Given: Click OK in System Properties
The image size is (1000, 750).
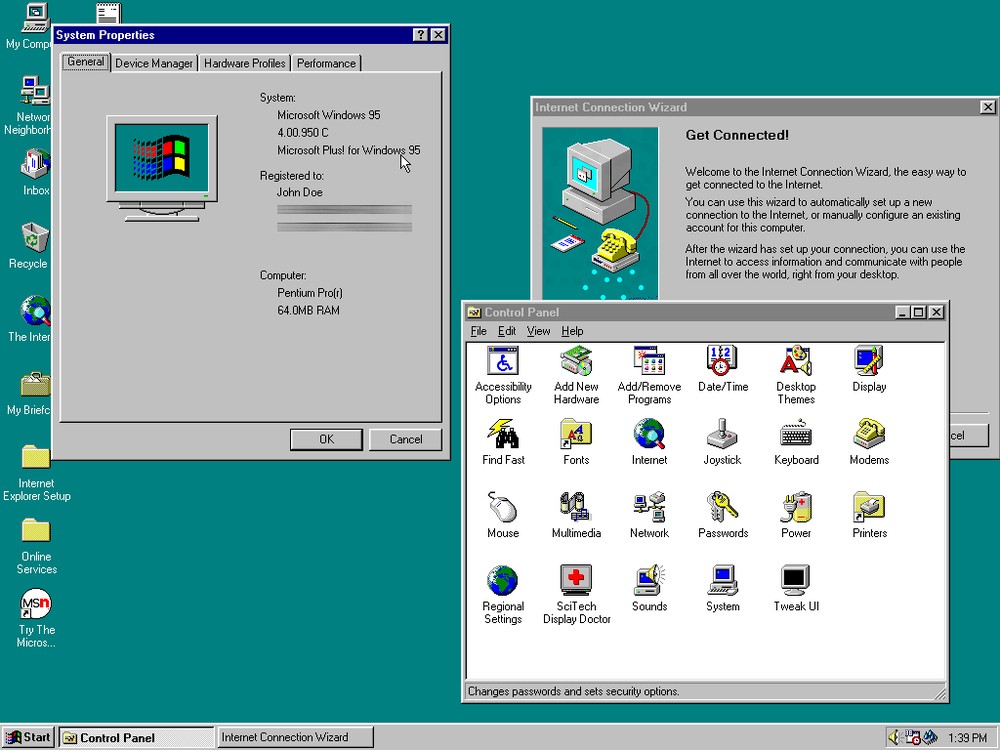Looking at the screenshot, I should tap(326, 439).
